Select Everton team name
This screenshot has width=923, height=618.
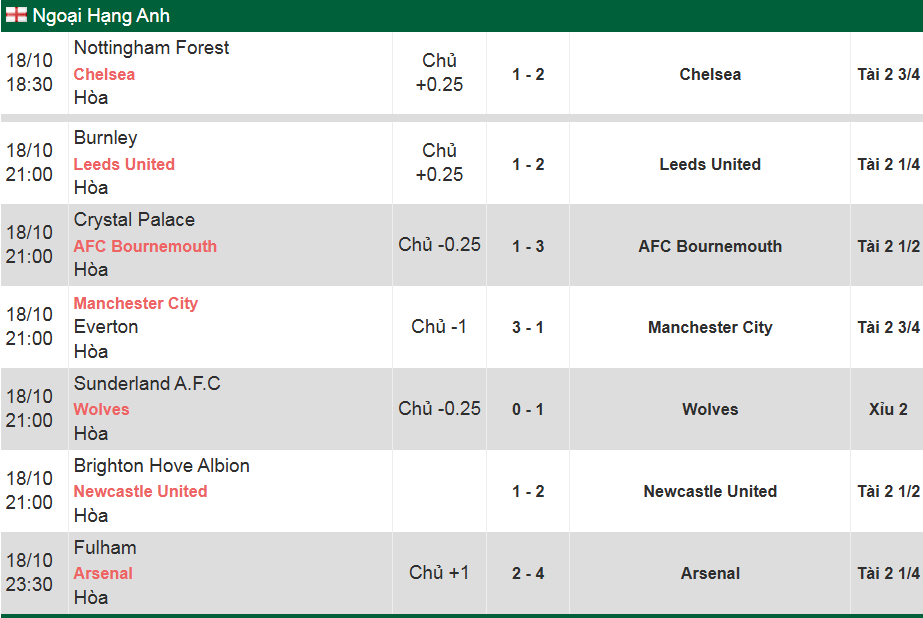click(106, 327)
